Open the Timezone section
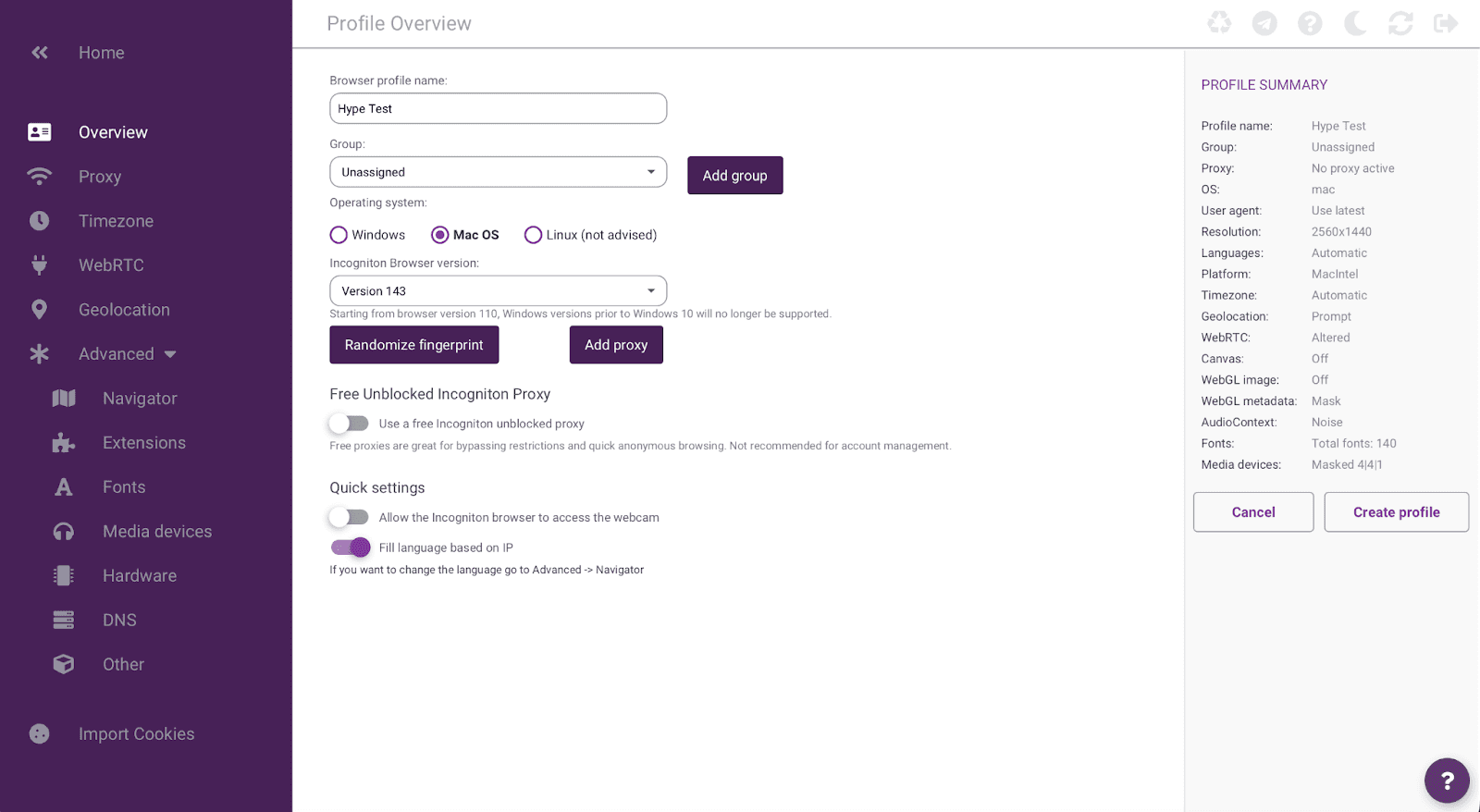1480x812 pixels. tap(116, 221)
